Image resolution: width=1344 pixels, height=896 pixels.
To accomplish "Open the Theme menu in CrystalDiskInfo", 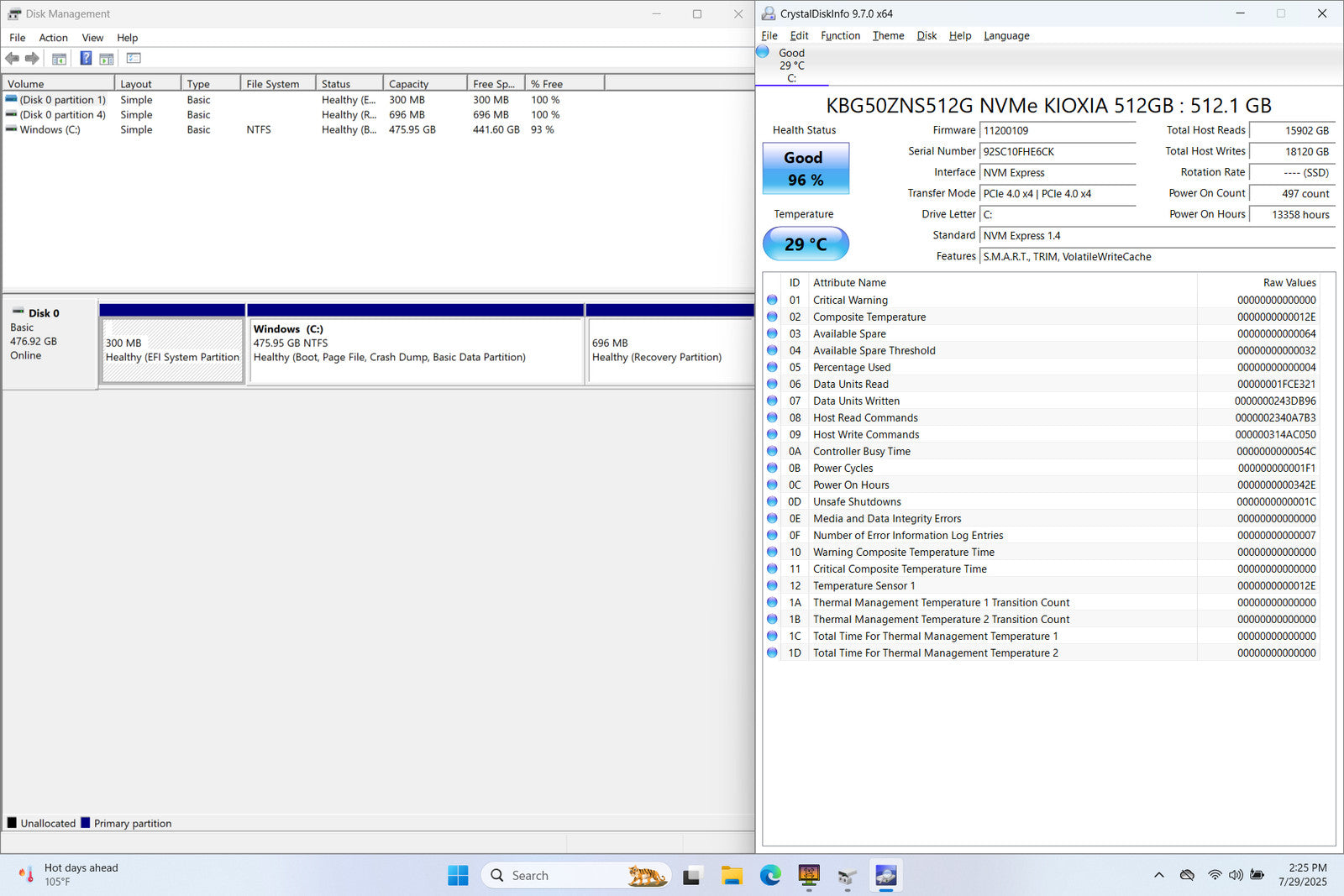I will [x=888, y=36].
